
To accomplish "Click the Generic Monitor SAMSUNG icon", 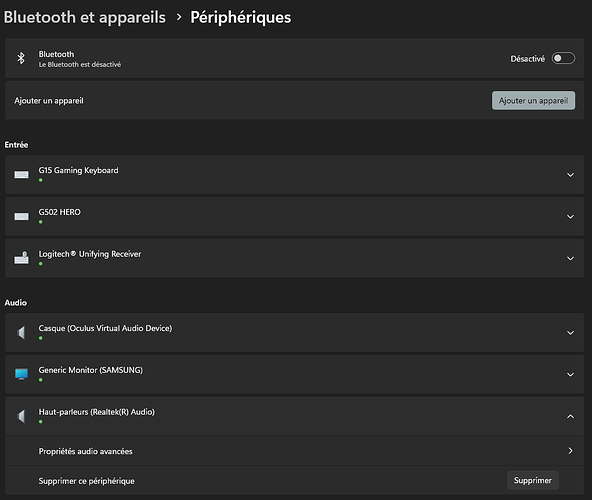I will pyautogui.click(x=21, y=374).
